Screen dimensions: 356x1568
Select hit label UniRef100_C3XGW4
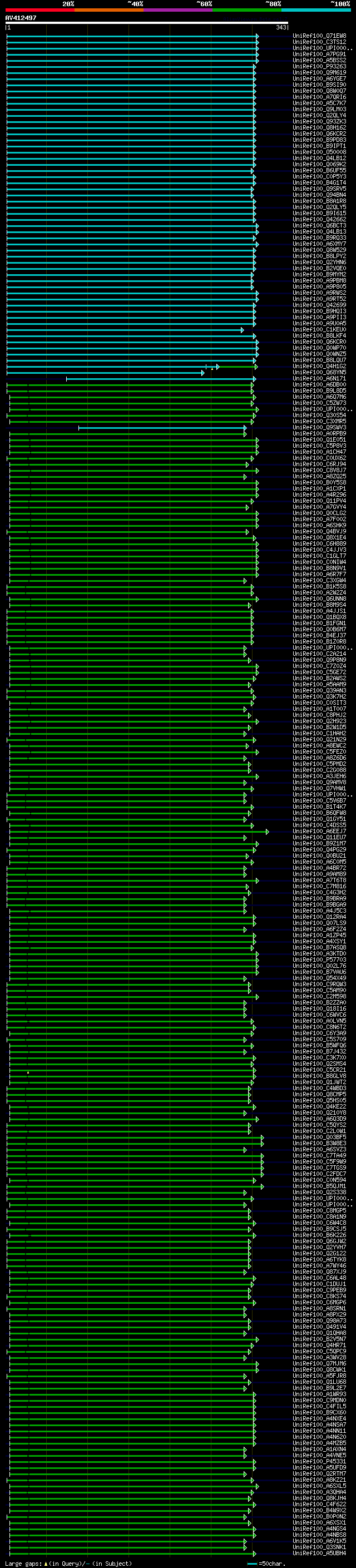(x=319, y=581)
